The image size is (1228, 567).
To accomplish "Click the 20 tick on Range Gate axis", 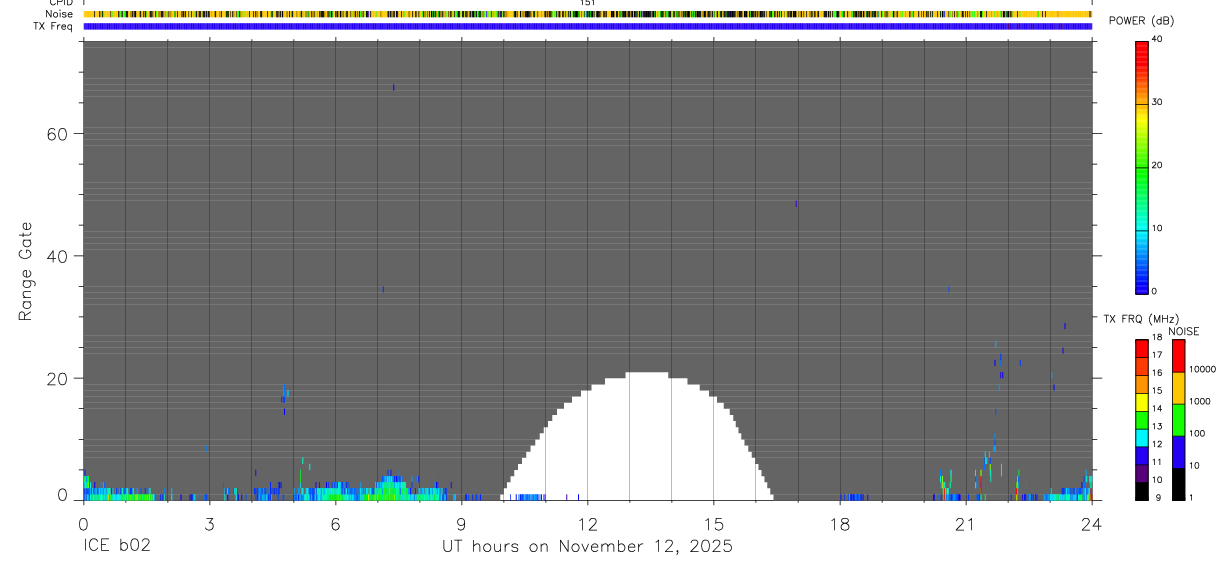I will point(56,378).
